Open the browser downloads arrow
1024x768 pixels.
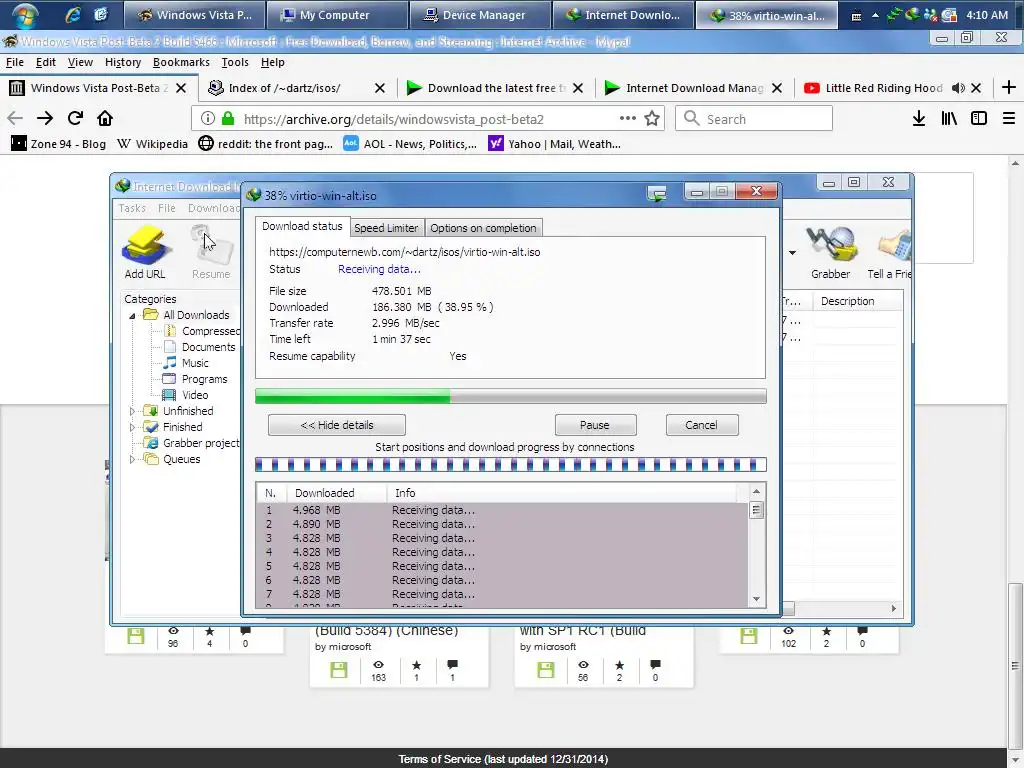tap(919, 118)
